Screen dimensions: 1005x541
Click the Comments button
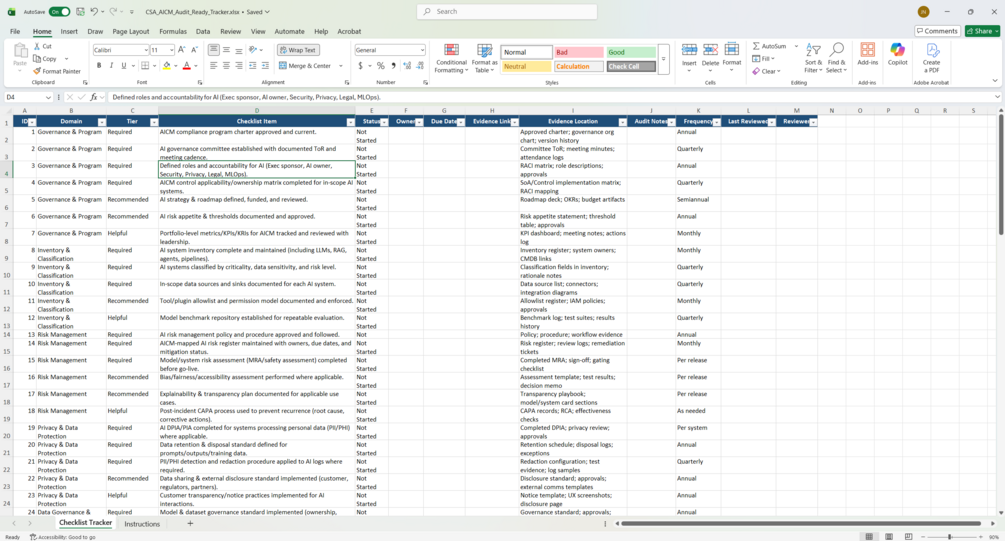pos(936,31)
